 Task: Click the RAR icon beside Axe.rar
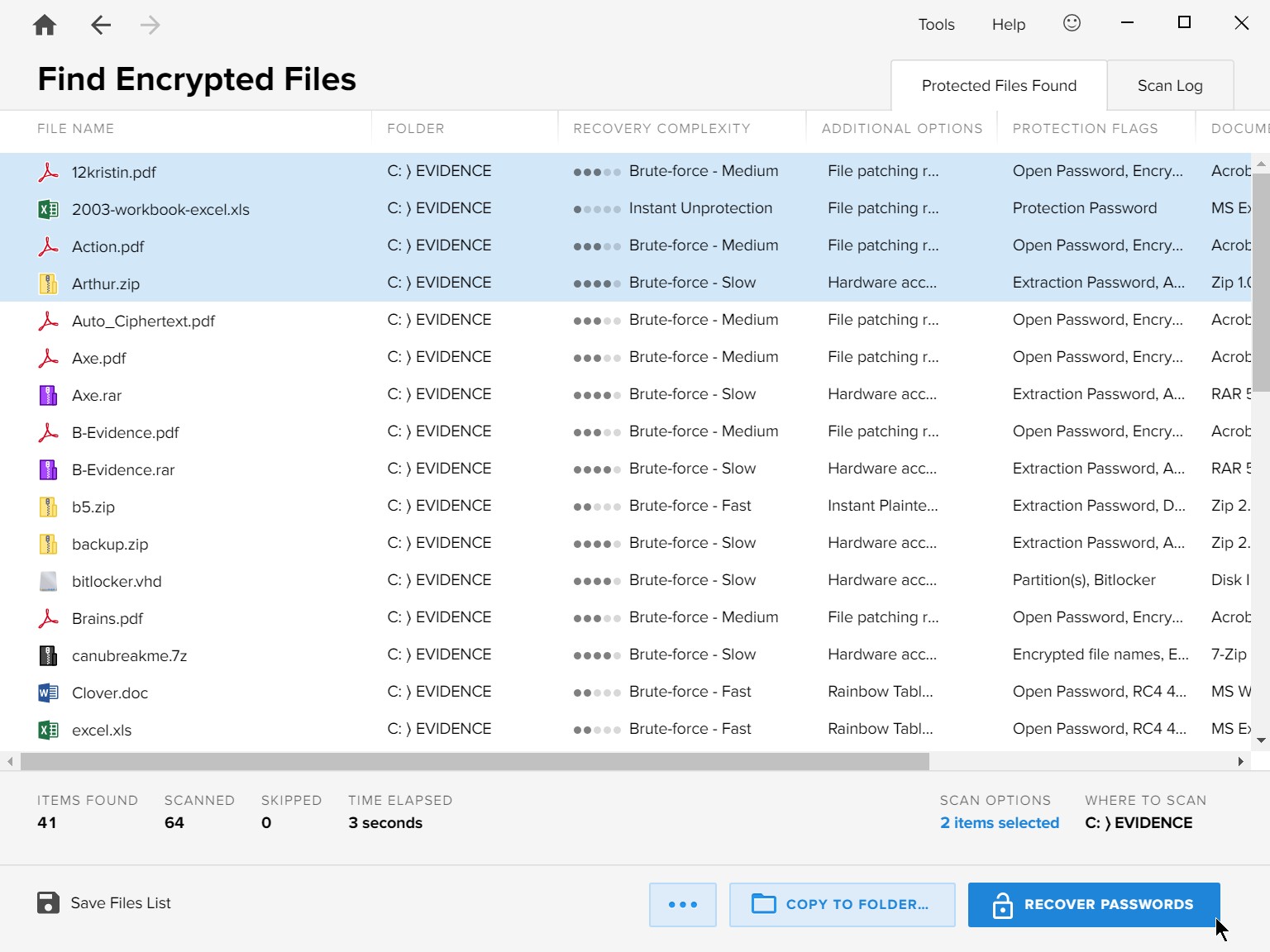tap(47, 394)
